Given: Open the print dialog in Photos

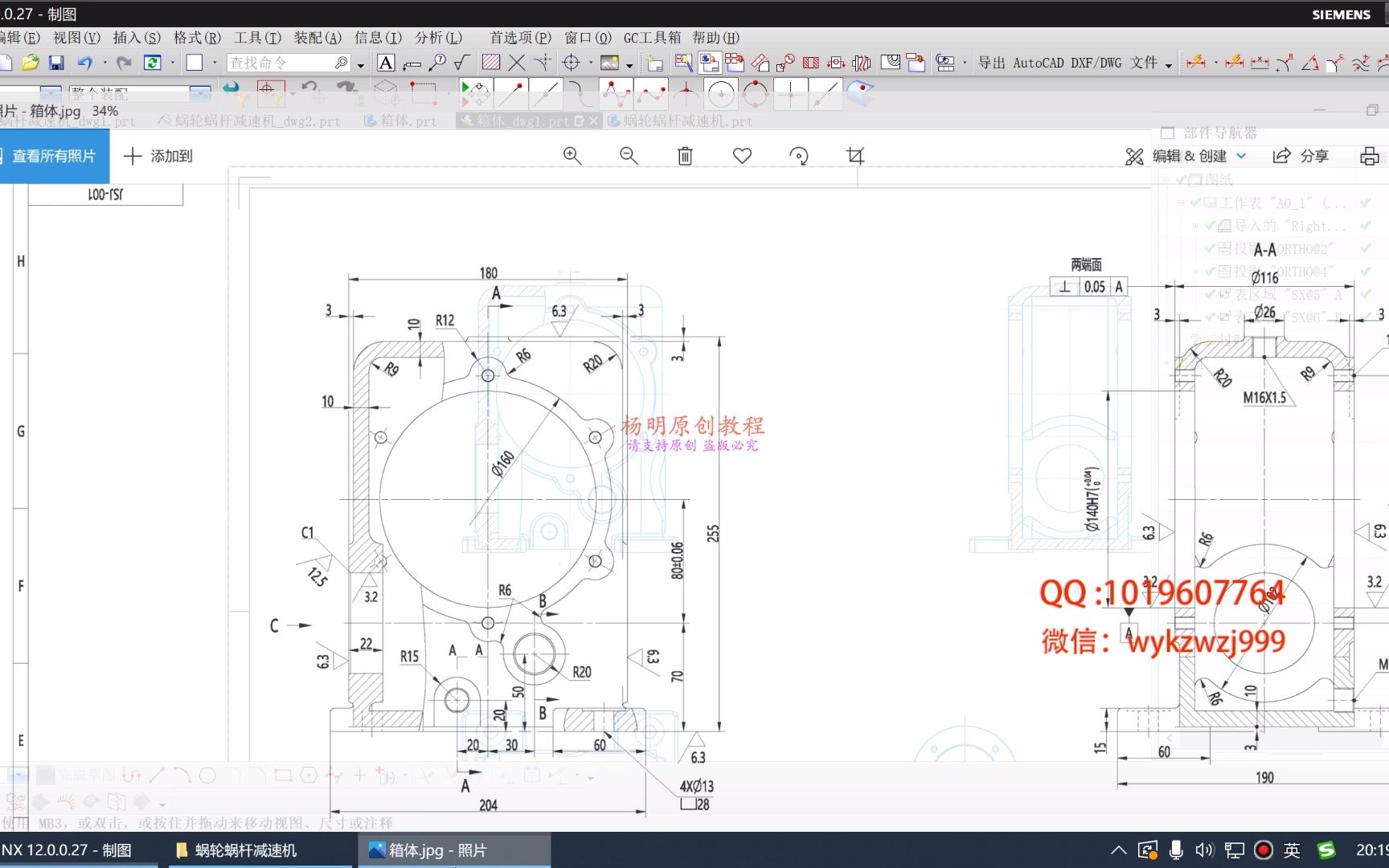Looking at the screenshot, I should (x=1370, y=155).
